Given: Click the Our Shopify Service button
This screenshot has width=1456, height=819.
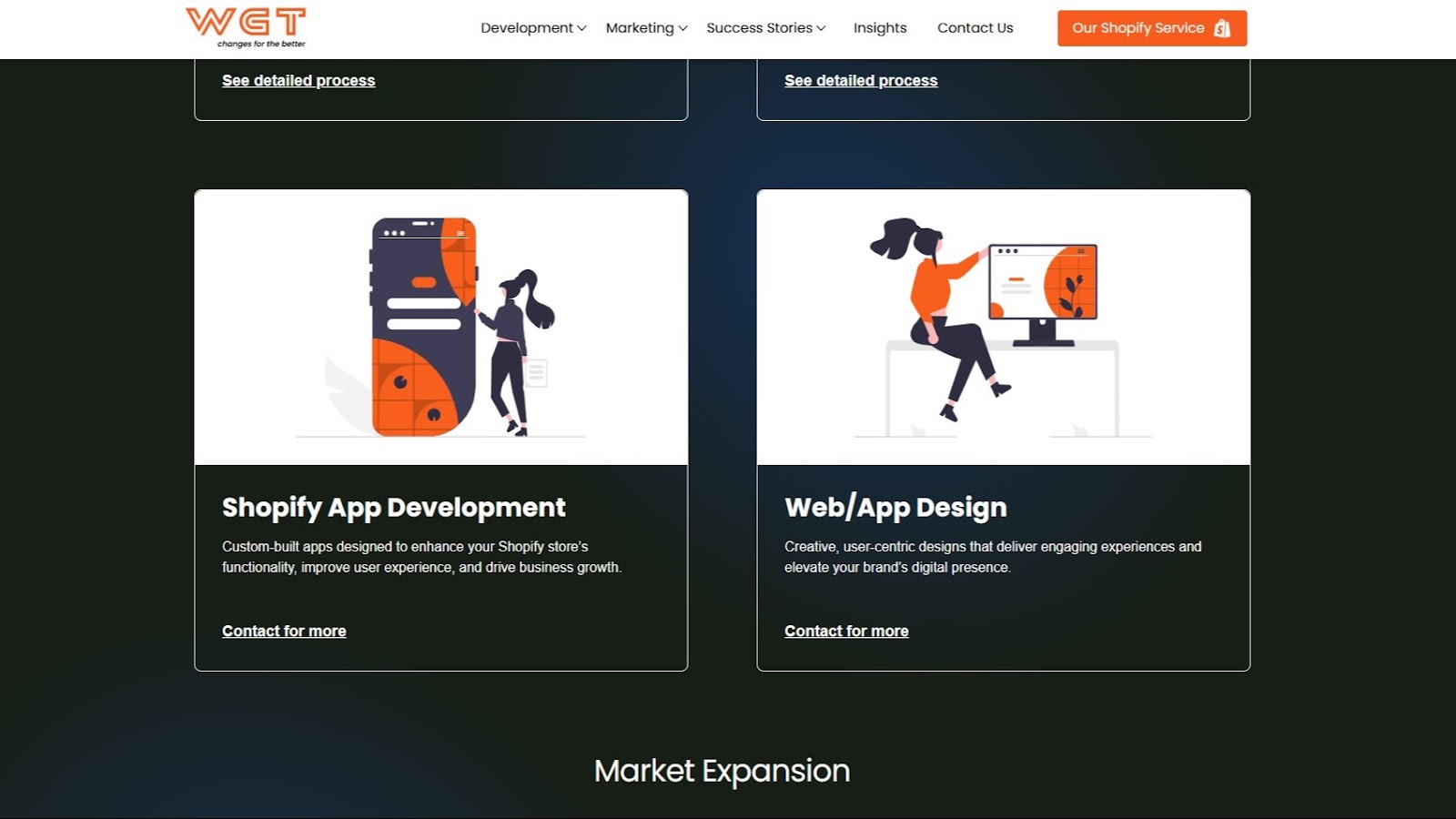Looking at the screenshot, I should point(1152,28).
